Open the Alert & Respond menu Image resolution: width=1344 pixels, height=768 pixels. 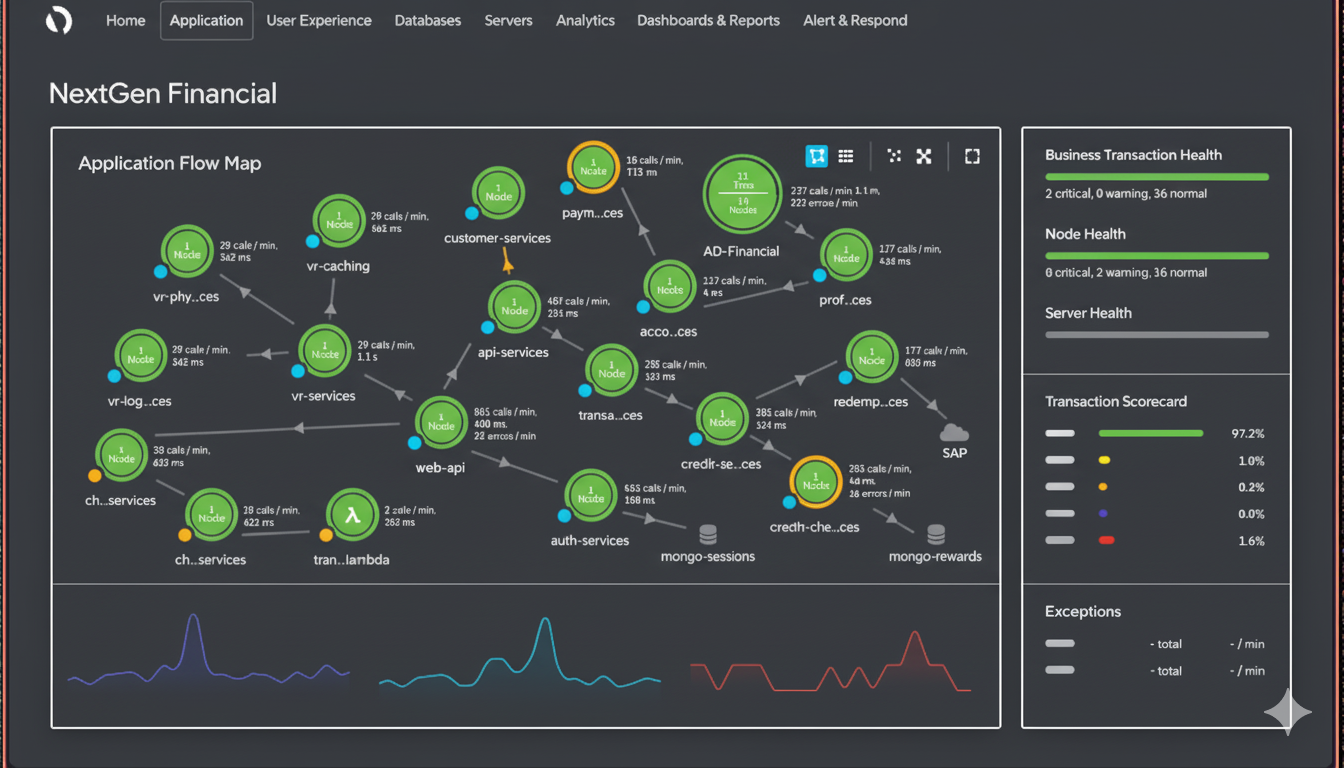(855, 20)
